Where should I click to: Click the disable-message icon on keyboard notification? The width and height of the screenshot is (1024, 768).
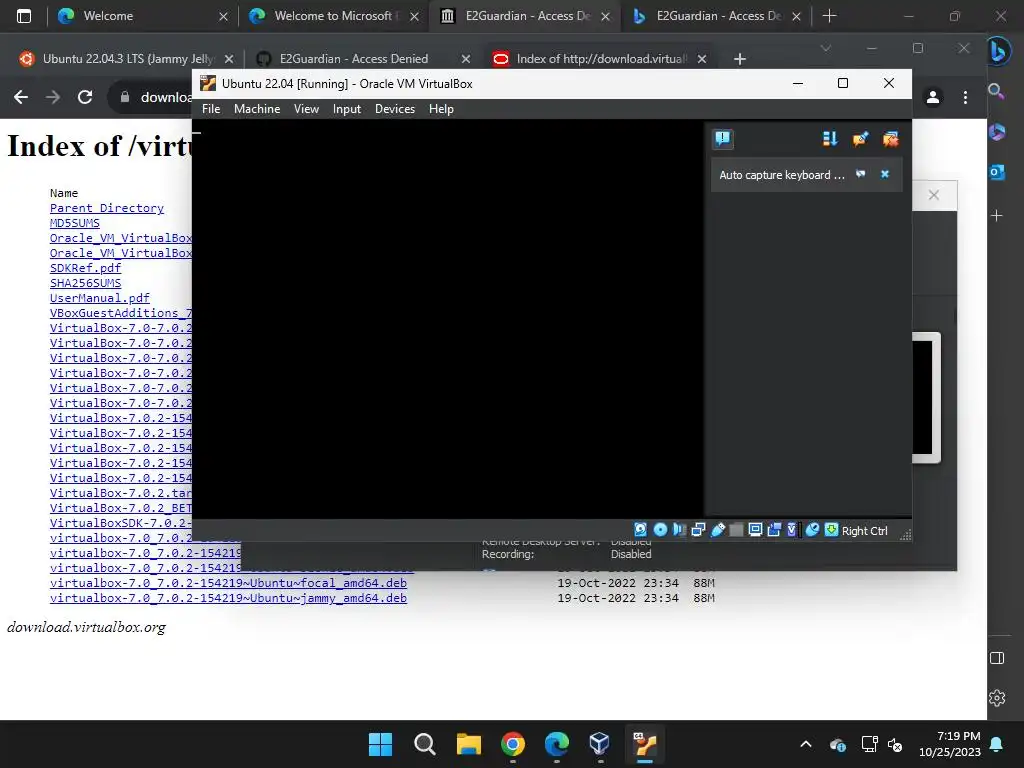tap(861, 174)
